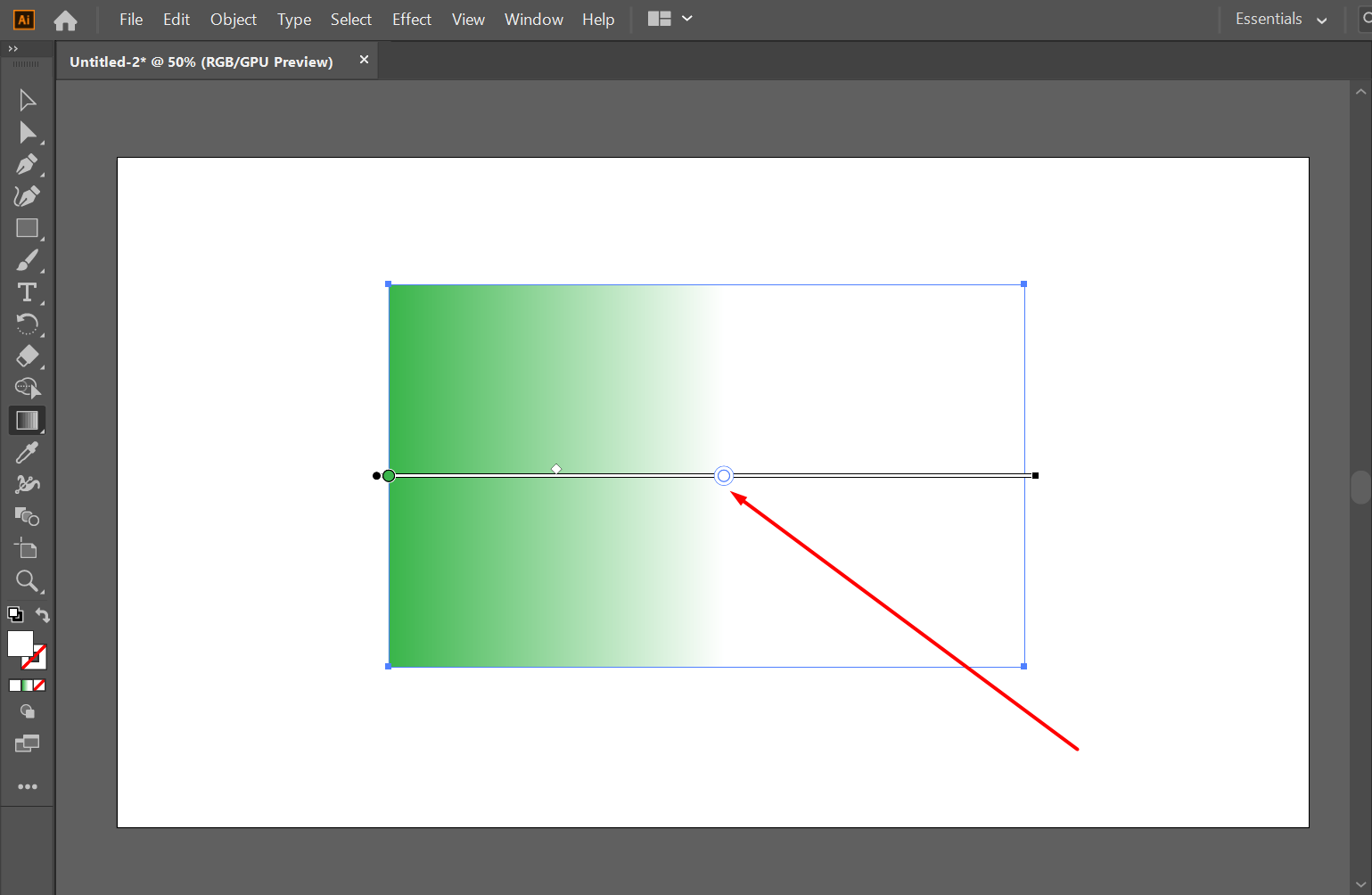
Task: Toggle stroke to front of fill indicator
Action: coord(14,614)
